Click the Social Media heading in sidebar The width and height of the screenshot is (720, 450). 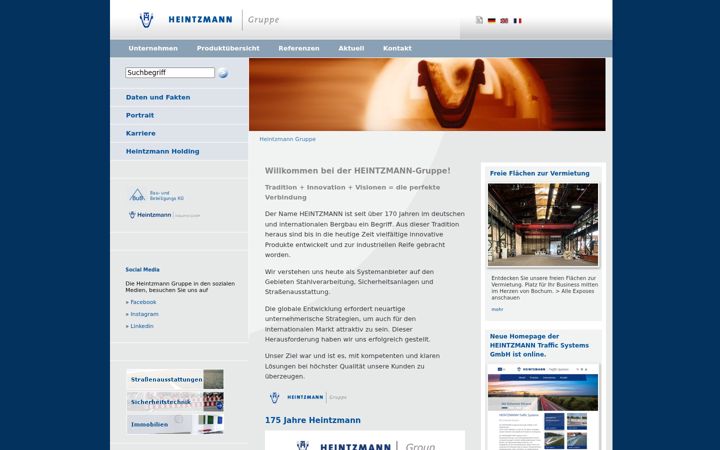point(142,270)
